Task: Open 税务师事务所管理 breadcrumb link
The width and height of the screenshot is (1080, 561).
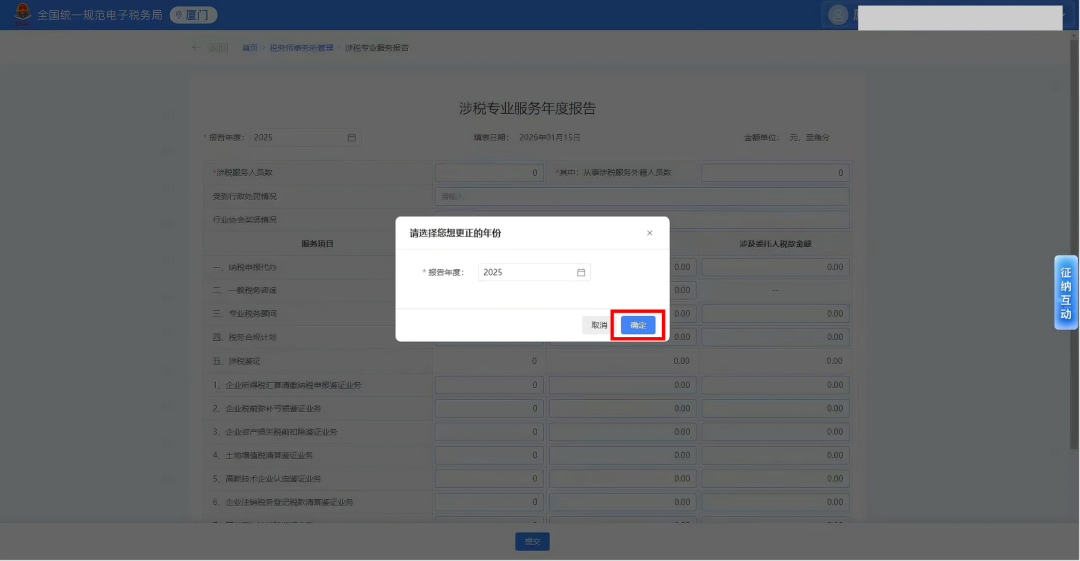Action: tap(301, 48)
